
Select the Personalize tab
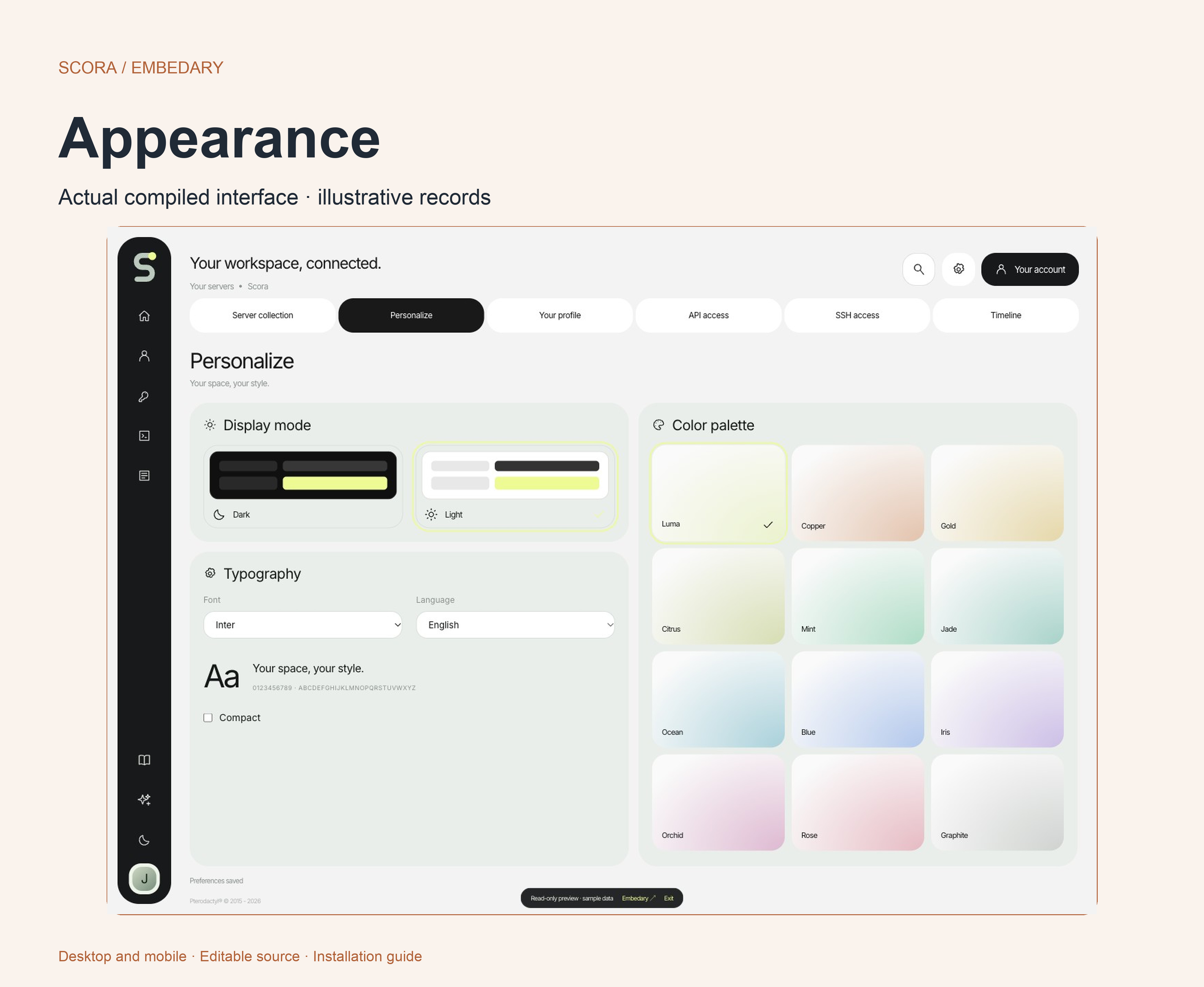point(411,316)
